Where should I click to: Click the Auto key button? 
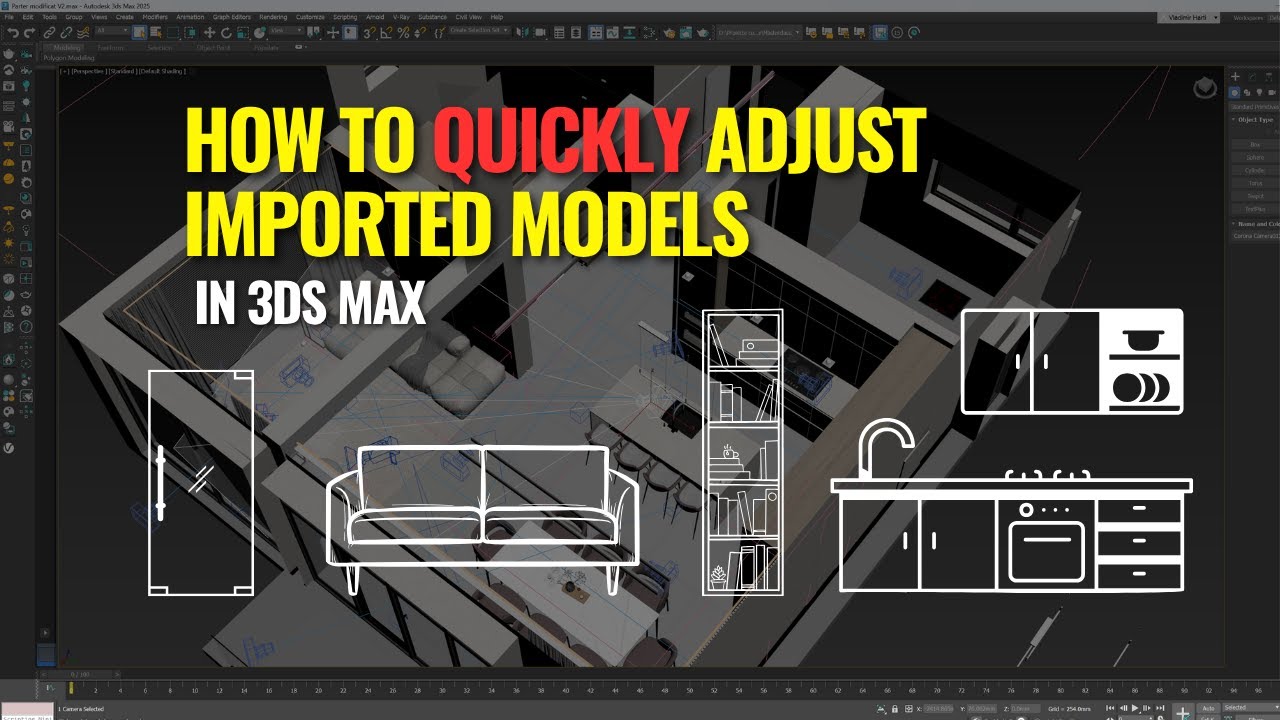tap(1208, 708)
